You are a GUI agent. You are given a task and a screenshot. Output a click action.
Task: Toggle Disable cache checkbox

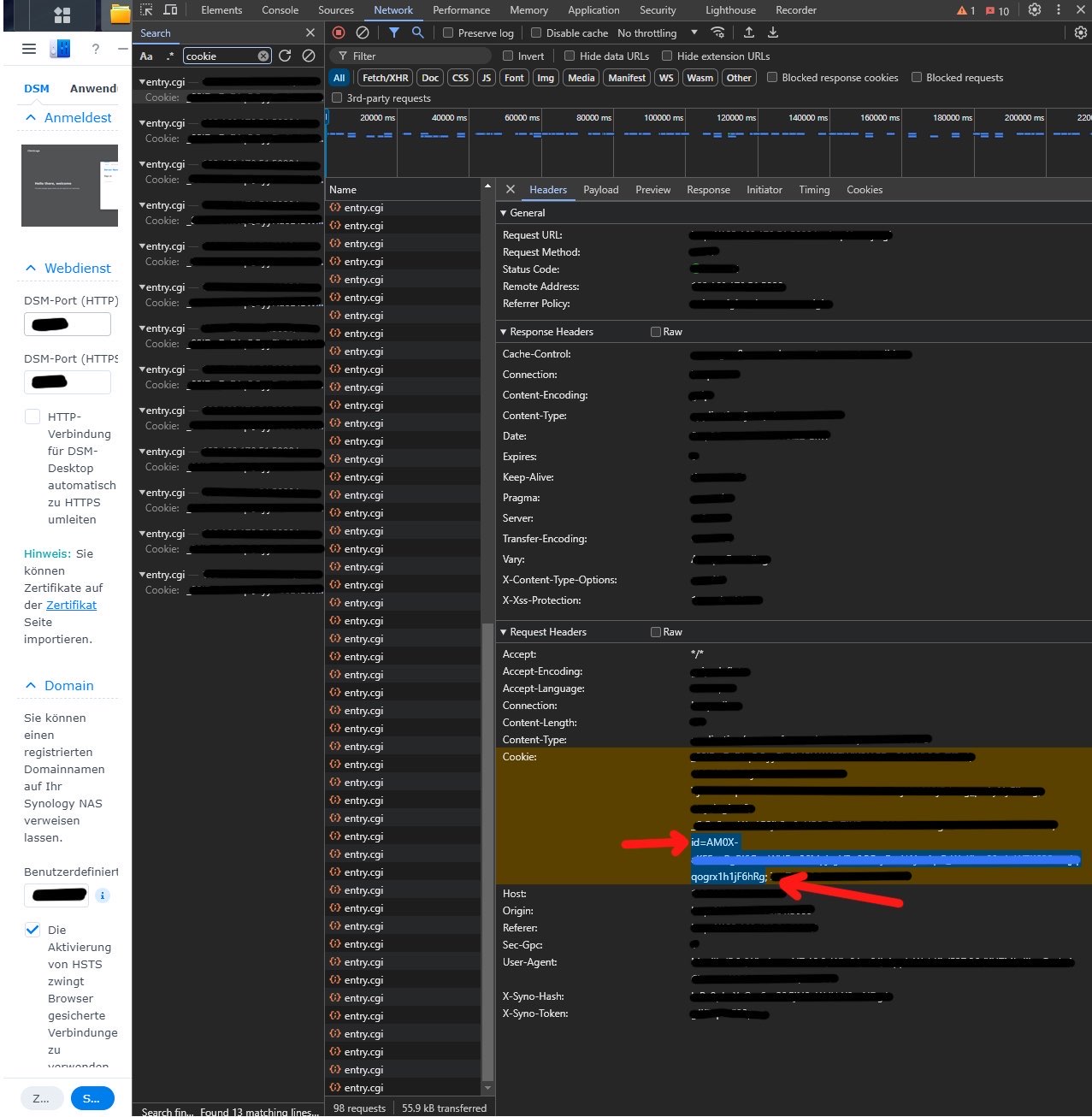[536, 33]
